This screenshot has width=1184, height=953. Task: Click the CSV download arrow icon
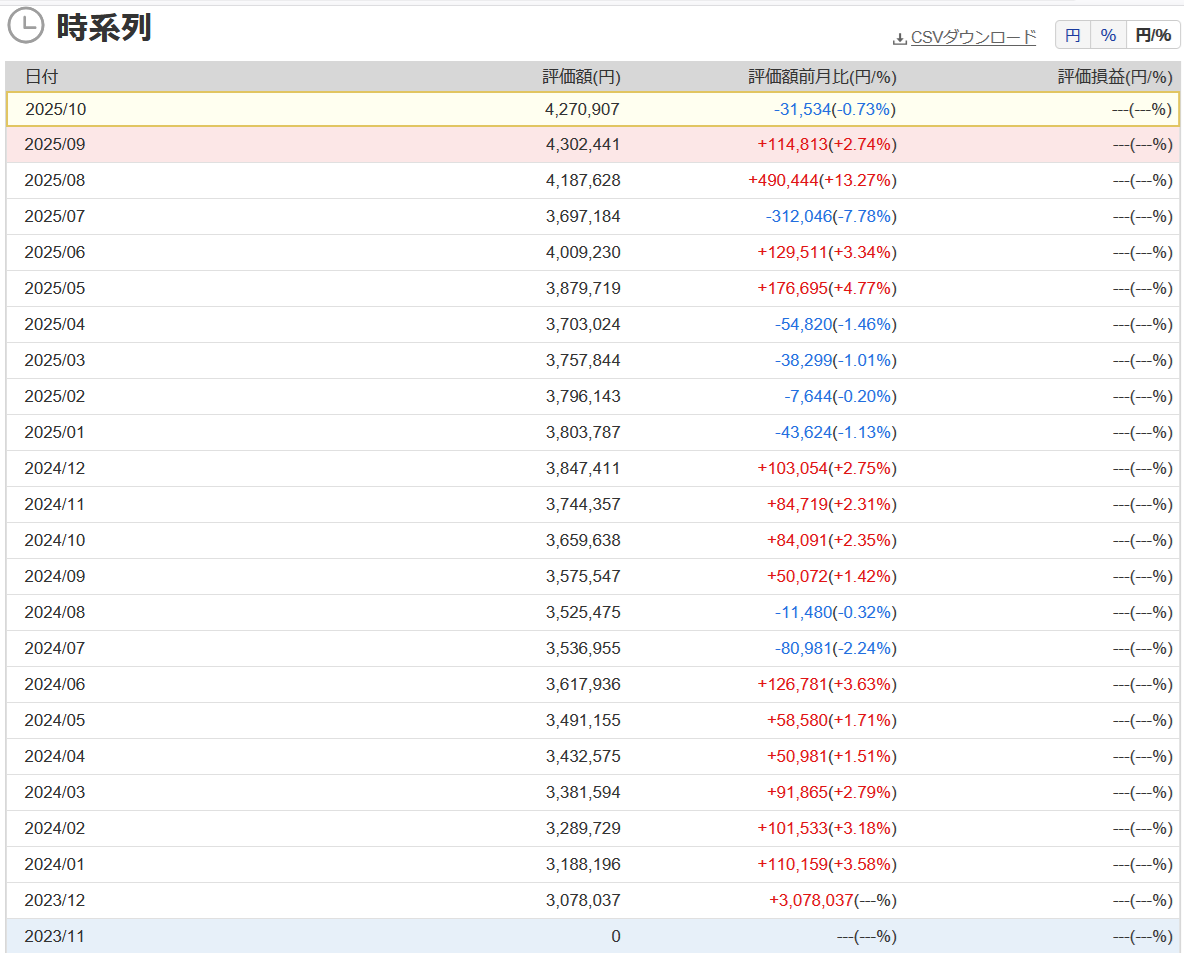point(900,39)
